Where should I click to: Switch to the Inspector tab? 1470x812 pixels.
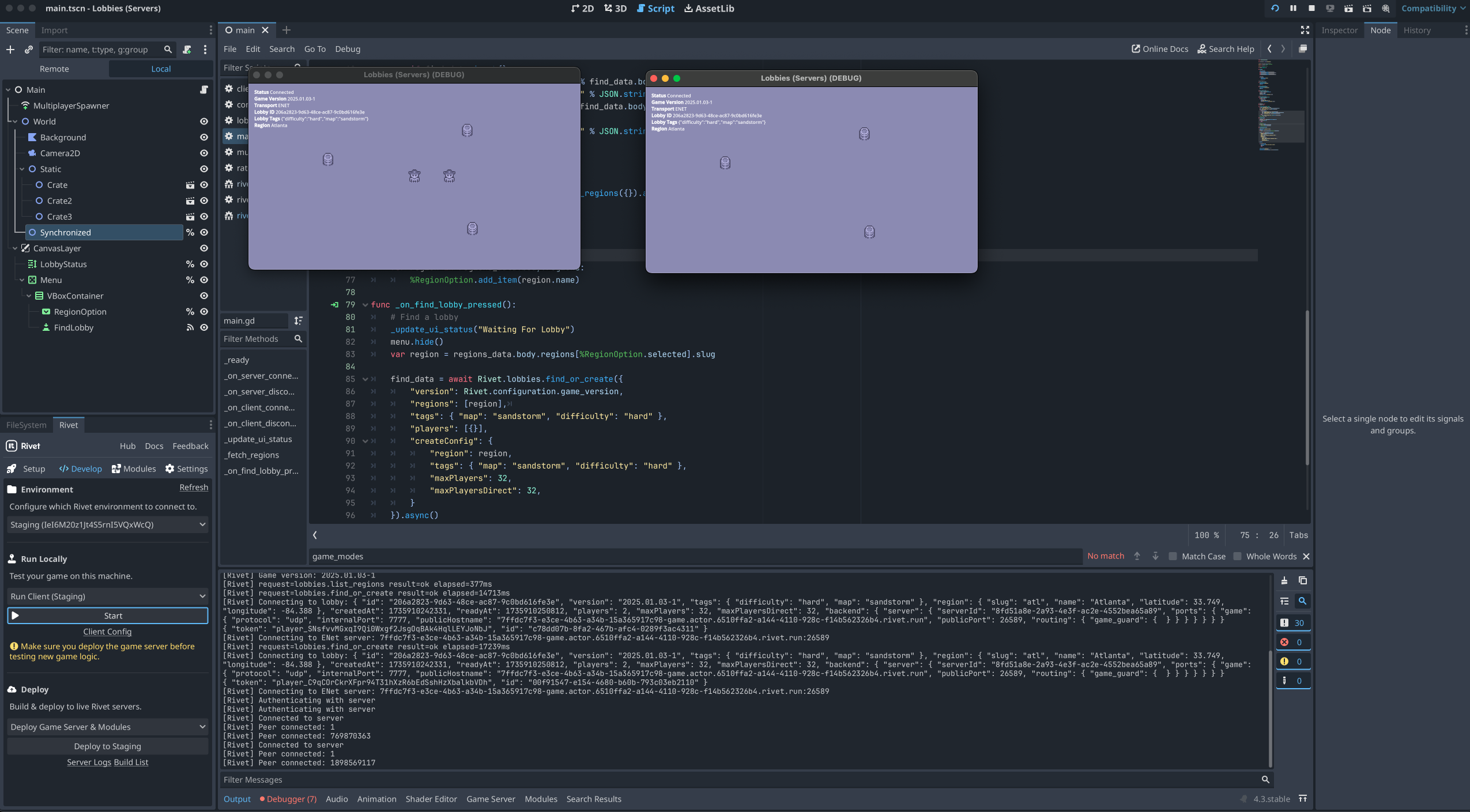(1339, 30)
